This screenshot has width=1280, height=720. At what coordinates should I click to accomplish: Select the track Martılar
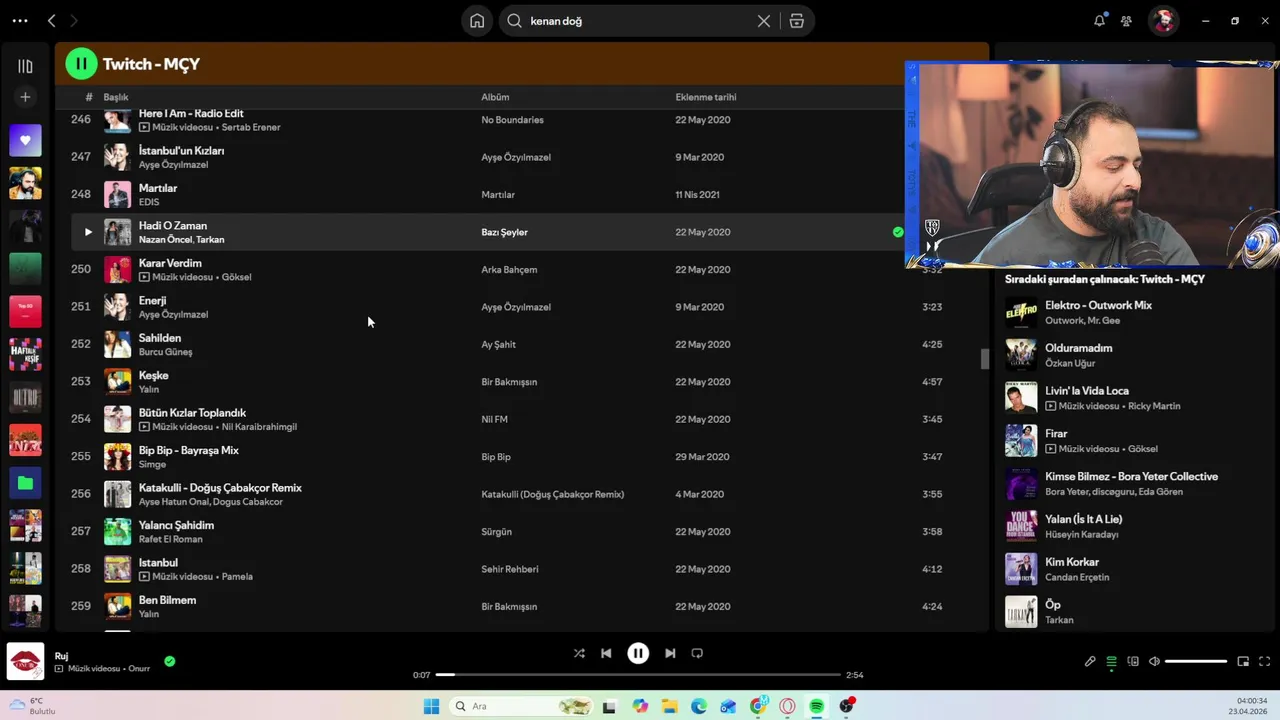[158, 188]
